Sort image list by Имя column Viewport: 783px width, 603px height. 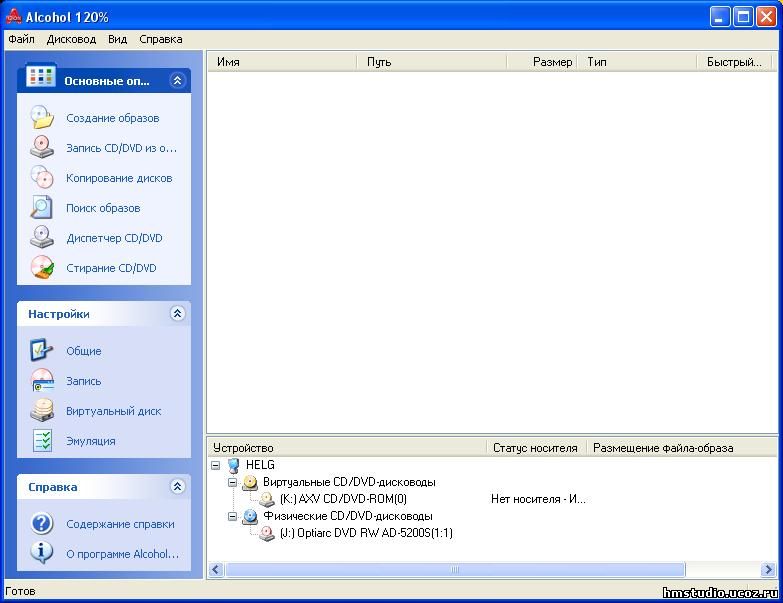click(x=282, y=62)
